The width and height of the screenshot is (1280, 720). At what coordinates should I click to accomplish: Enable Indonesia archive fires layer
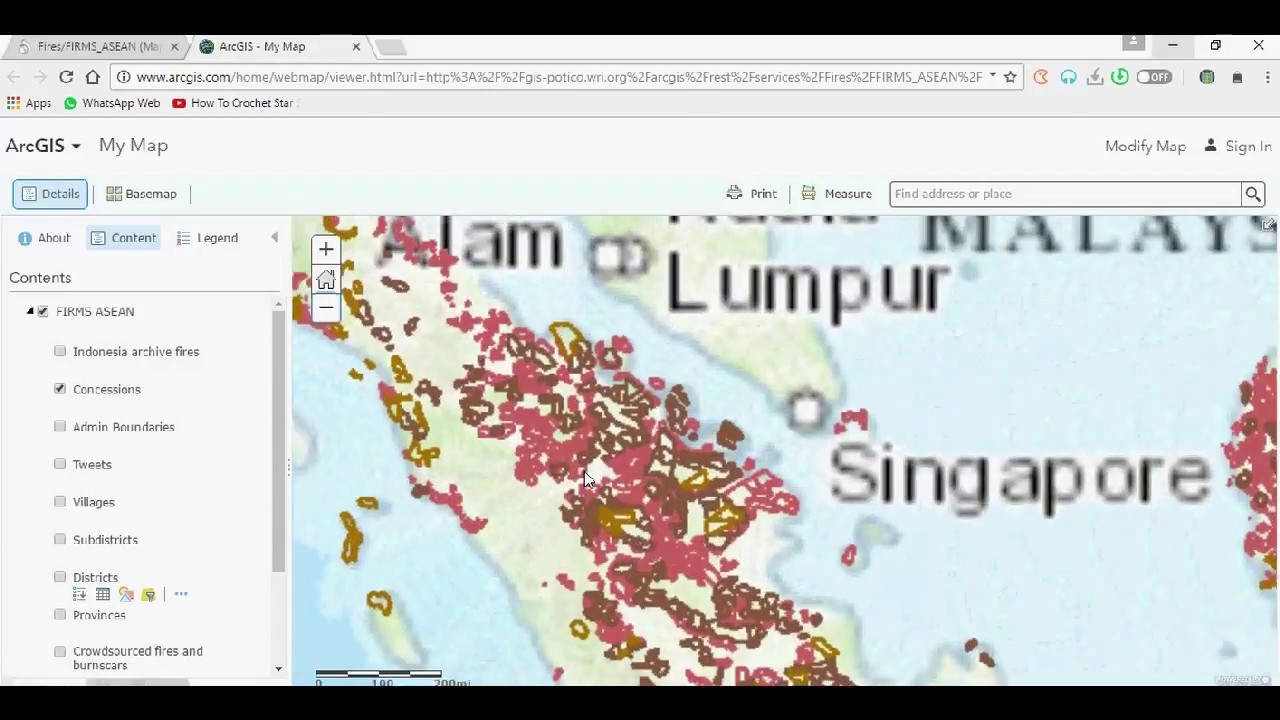60,351
